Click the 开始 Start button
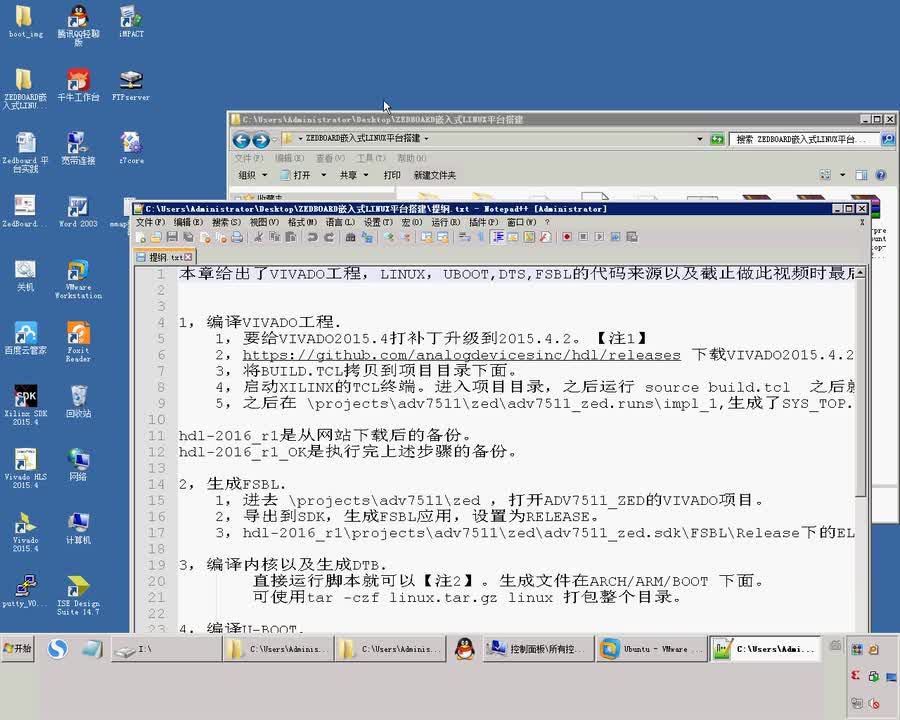Viewport: 900px width, 720px height. (18, 648)
